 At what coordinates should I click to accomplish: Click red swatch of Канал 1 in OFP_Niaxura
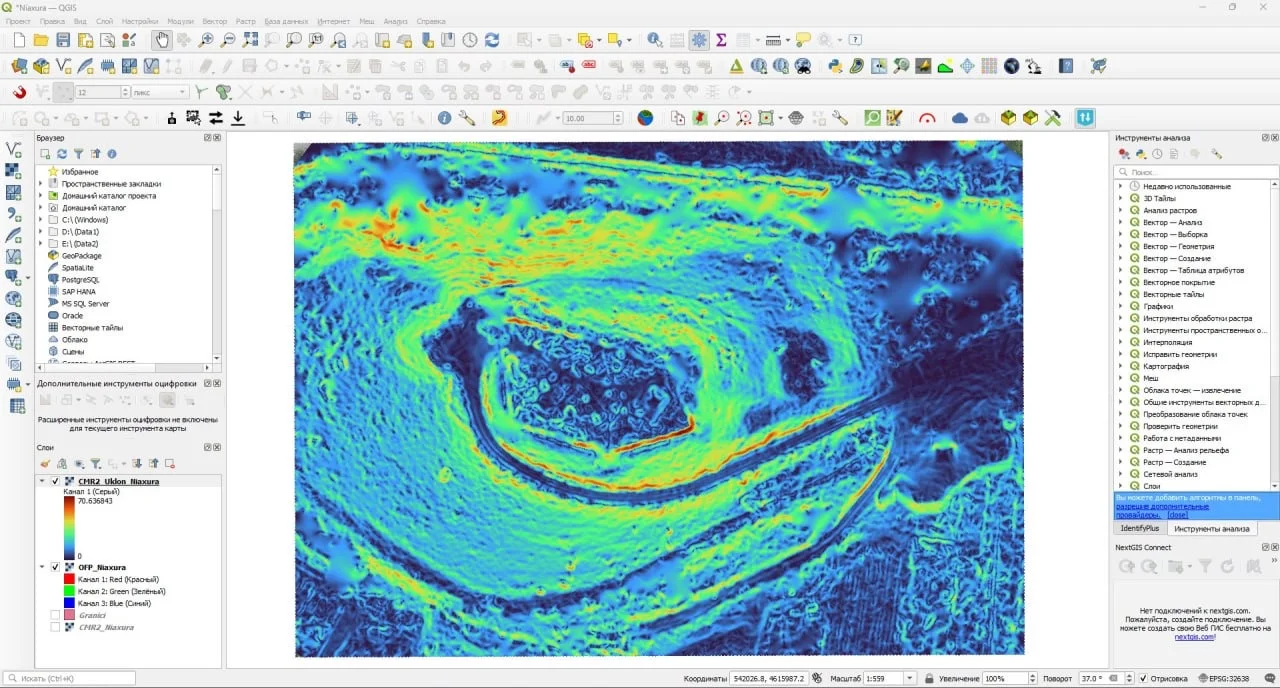pos(68,578)
